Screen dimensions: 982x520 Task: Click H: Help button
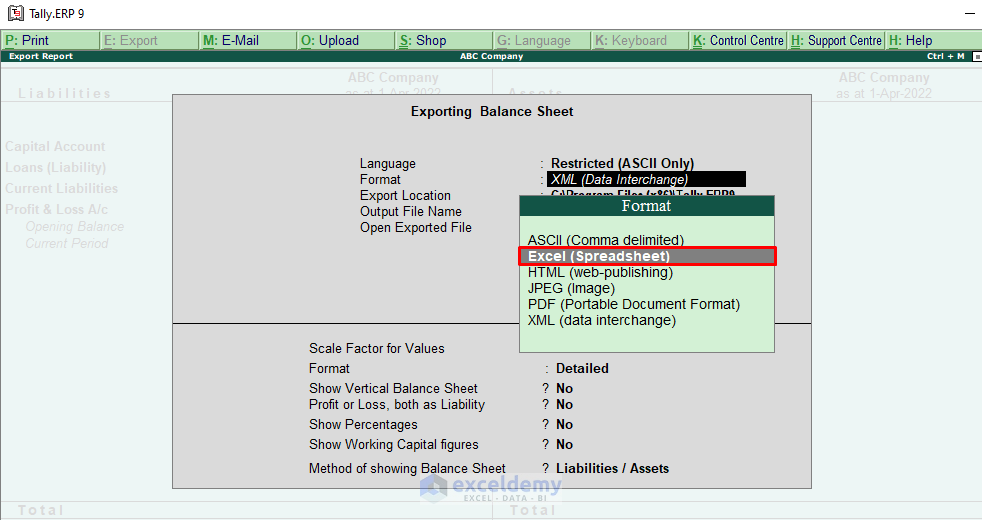click(x=933, y=41)
